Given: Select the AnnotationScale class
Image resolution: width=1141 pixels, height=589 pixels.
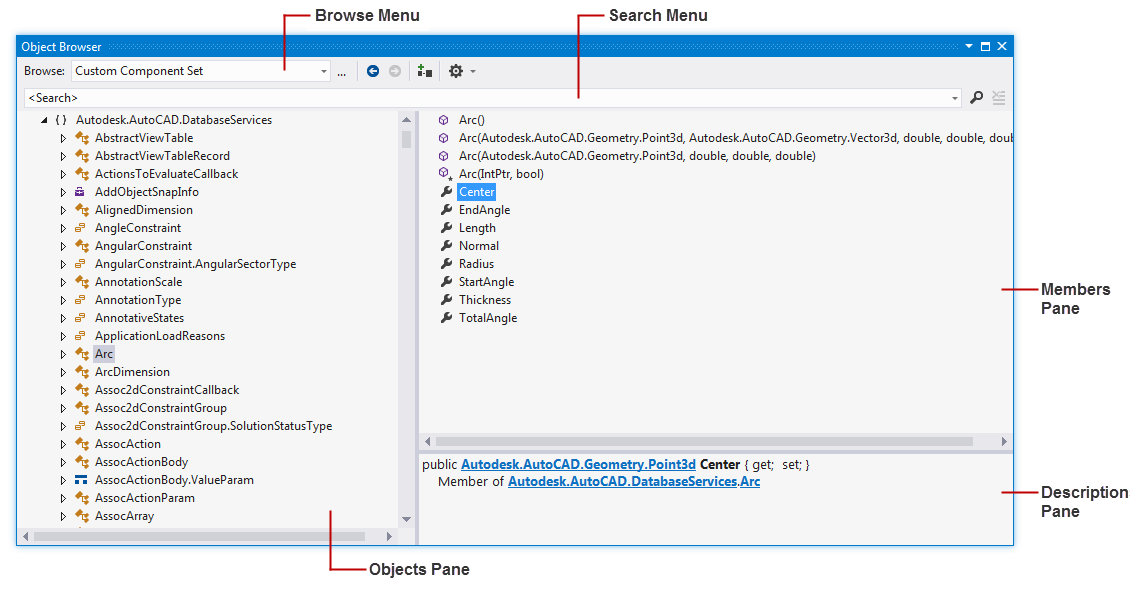Looking at the screenshot, I should pyautogui.click(x=138, y=282).
